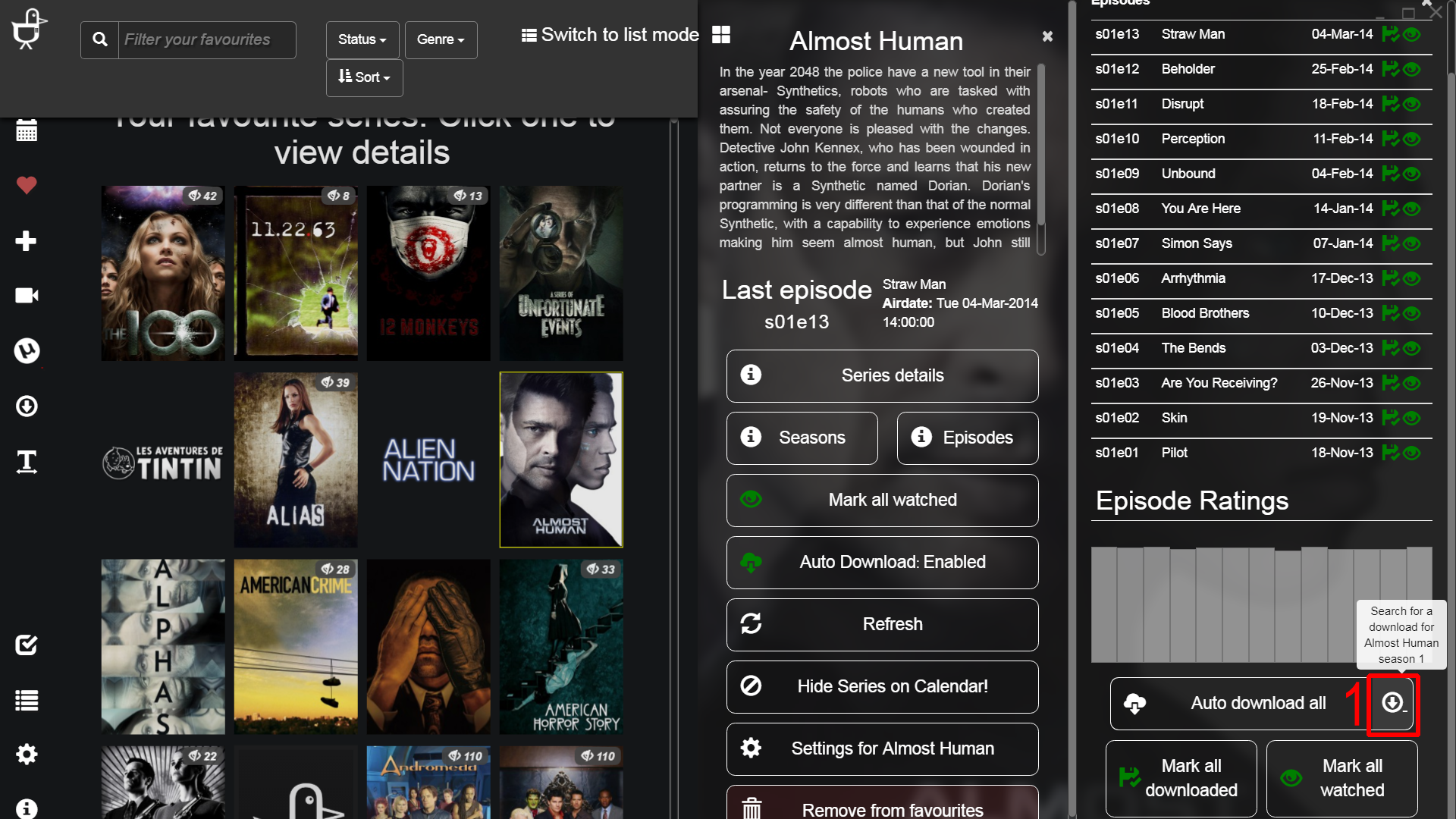Toggle watched eye for Straw Man episode
Viewport: 1456px width, 819px height.
pyautogui.click(x=1412, y=35)
